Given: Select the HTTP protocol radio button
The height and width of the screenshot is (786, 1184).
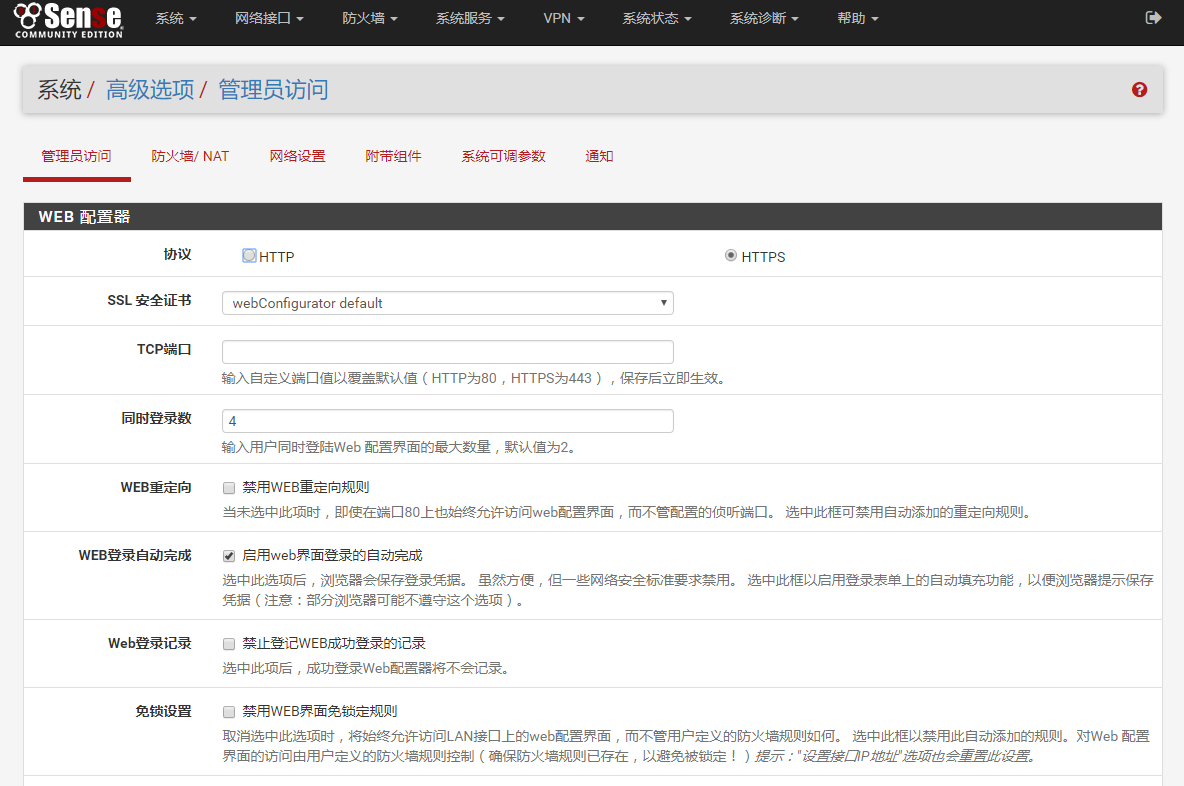Looking at the screenshot, I should pyautogui.click(x=249, y=256).
